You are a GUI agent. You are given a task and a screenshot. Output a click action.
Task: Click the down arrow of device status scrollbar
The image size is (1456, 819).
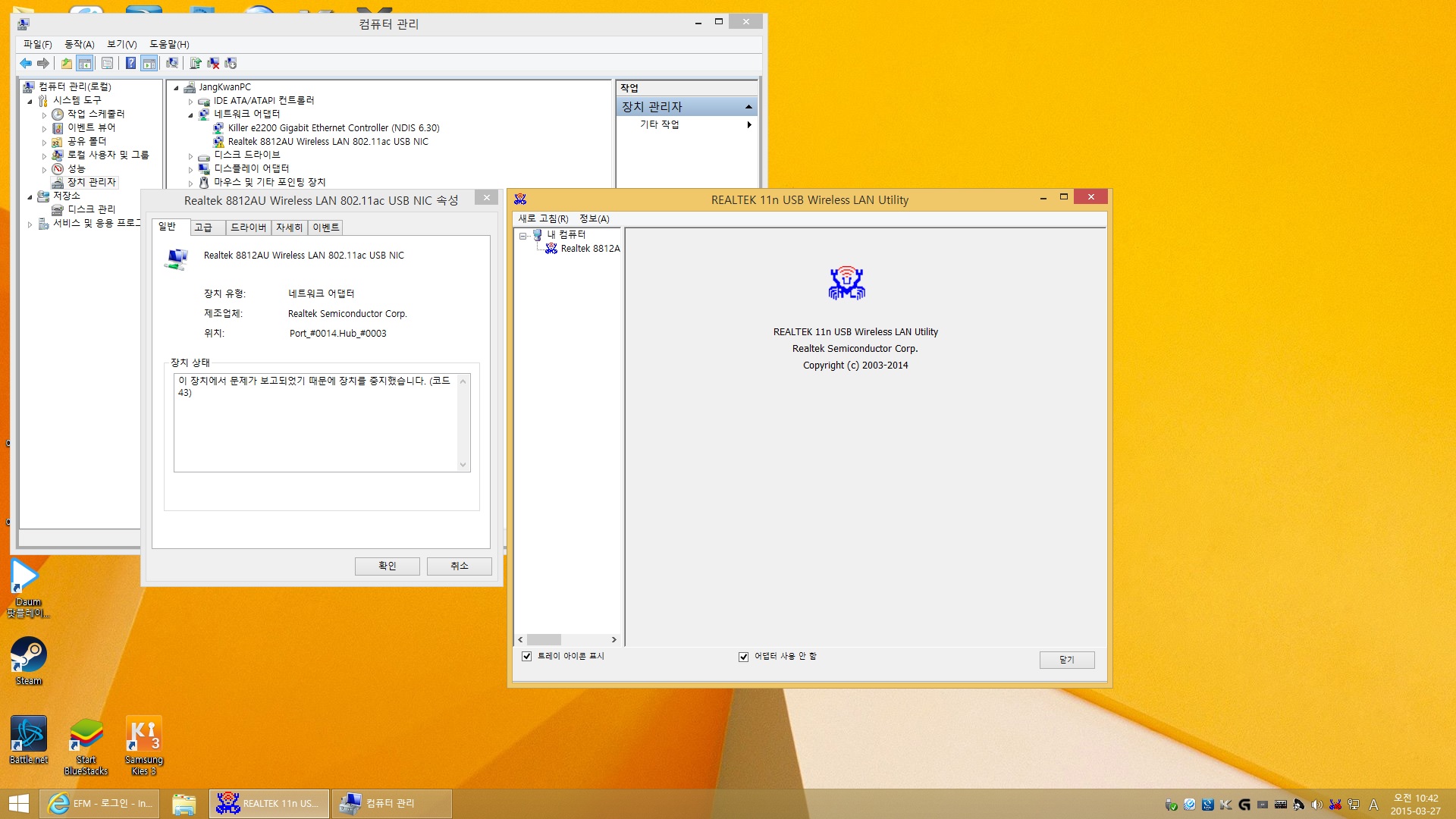click(x=463, y=465)
